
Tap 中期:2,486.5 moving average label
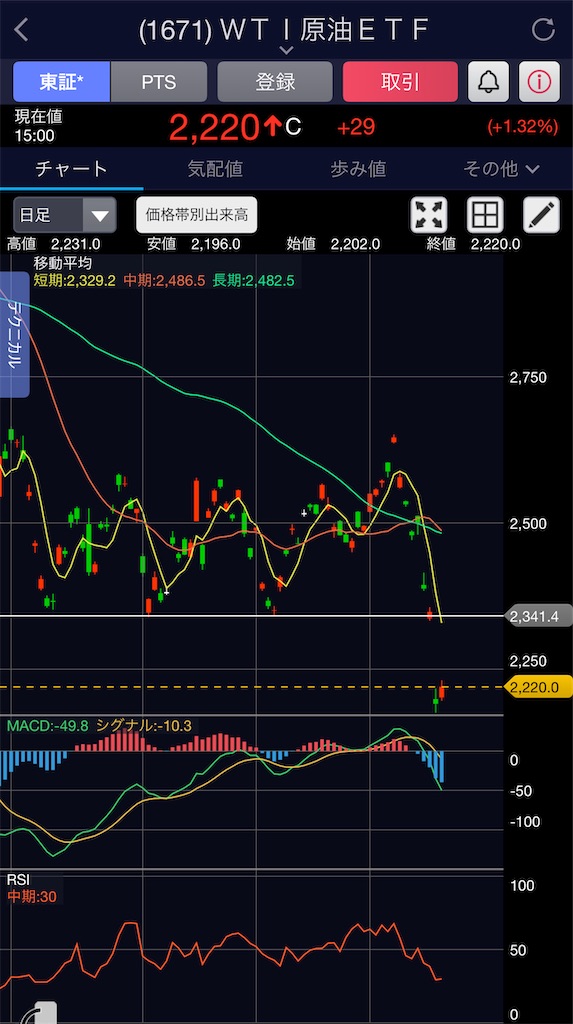(x=164, y=281)
